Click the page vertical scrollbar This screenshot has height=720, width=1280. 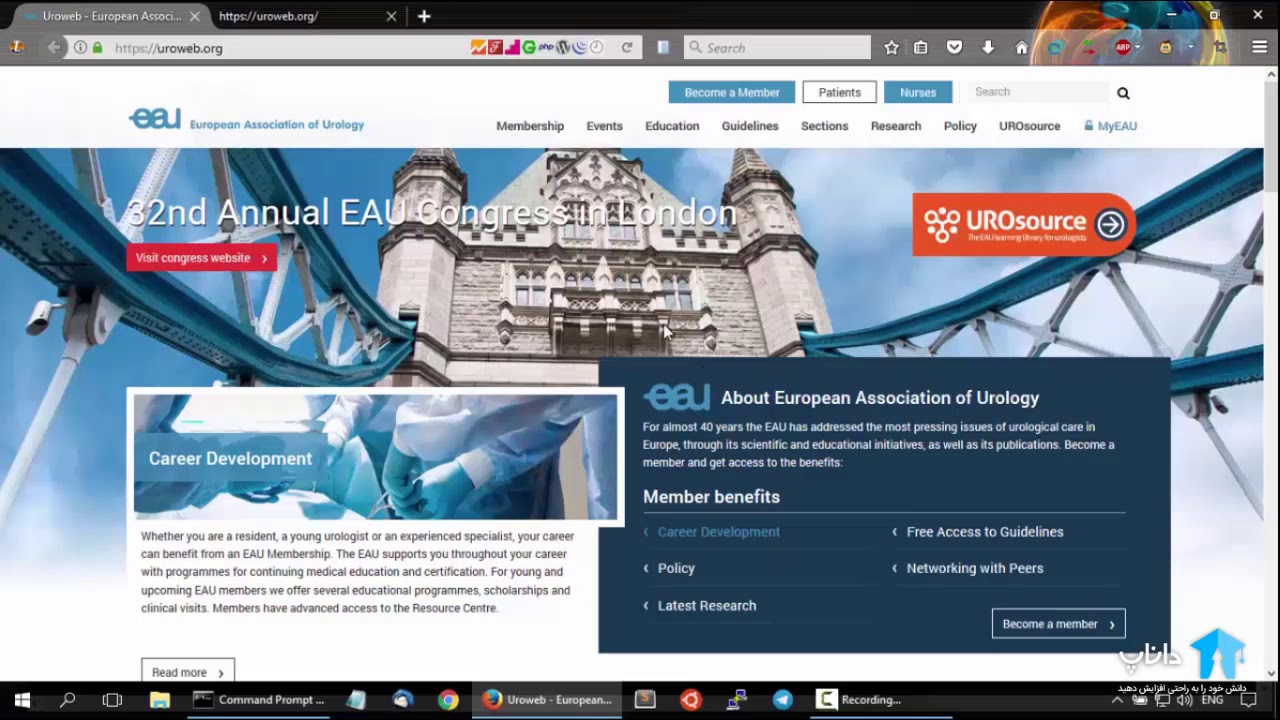pos(1271,372)
